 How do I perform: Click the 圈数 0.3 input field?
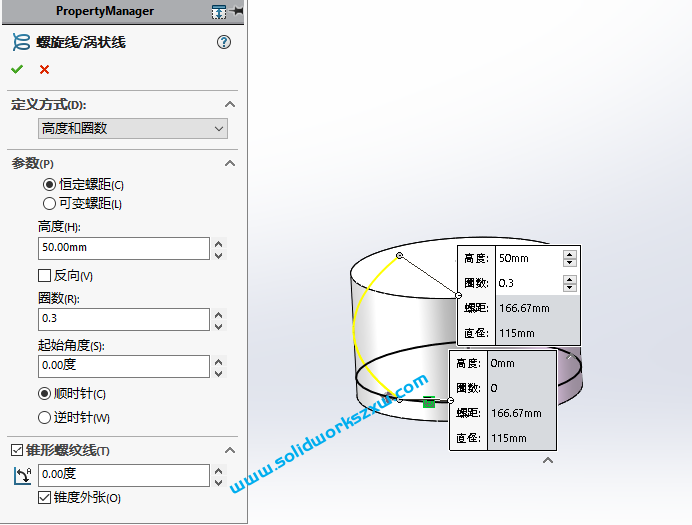click(x=124, y=319)
